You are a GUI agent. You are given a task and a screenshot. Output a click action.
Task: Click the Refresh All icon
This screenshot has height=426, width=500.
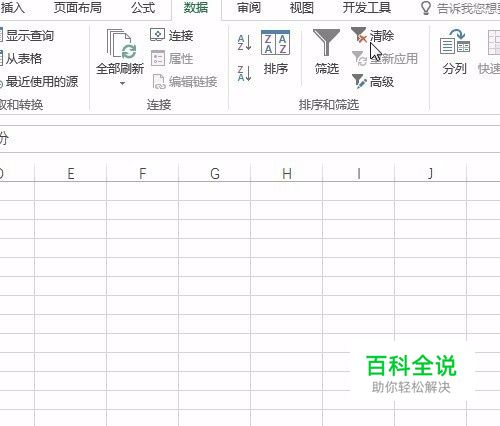pyautogui.click(x=121, y=44)
